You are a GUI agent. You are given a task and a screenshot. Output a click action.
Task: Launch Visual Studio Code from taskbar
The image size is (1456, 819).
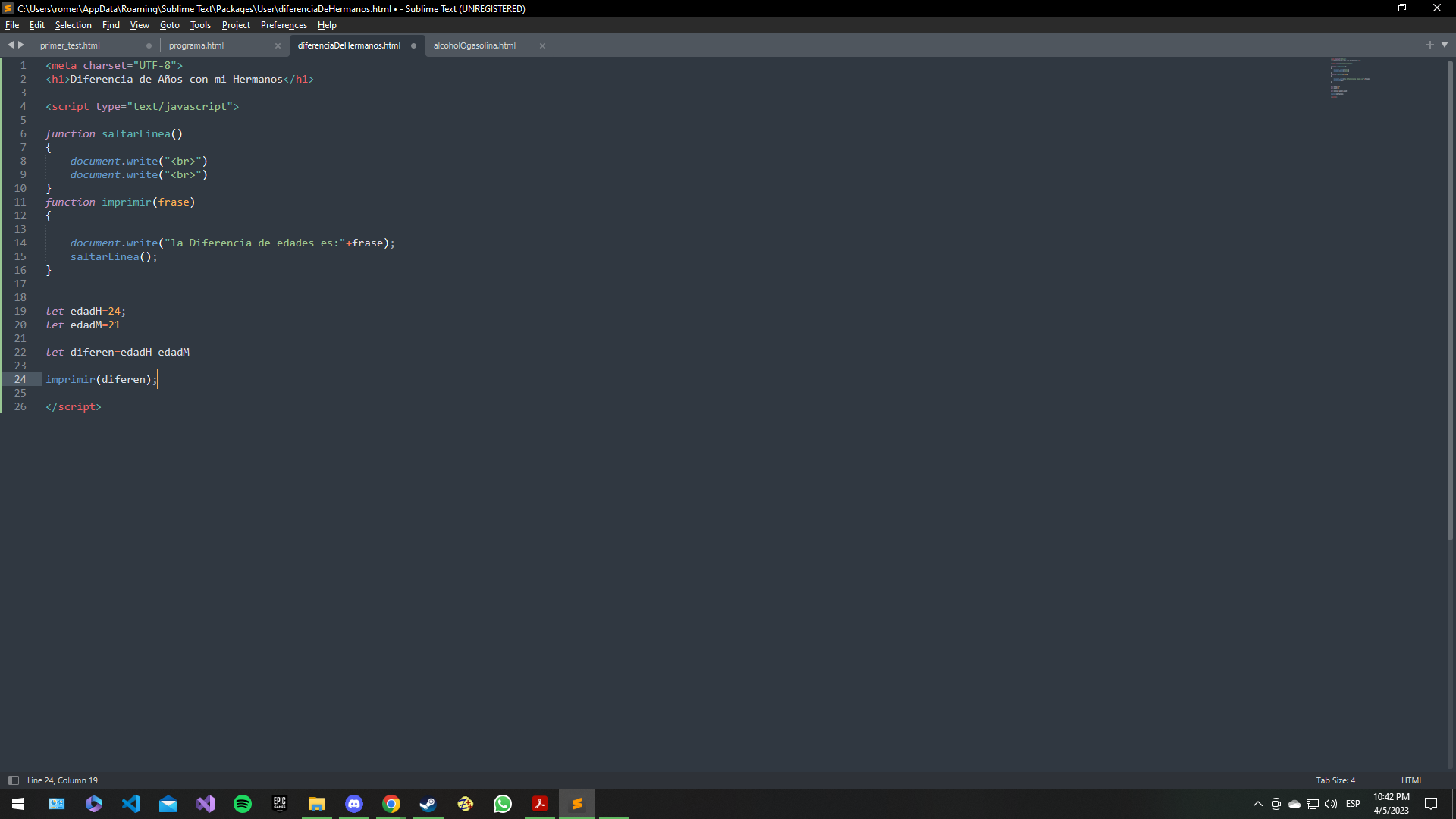(131, 804)
